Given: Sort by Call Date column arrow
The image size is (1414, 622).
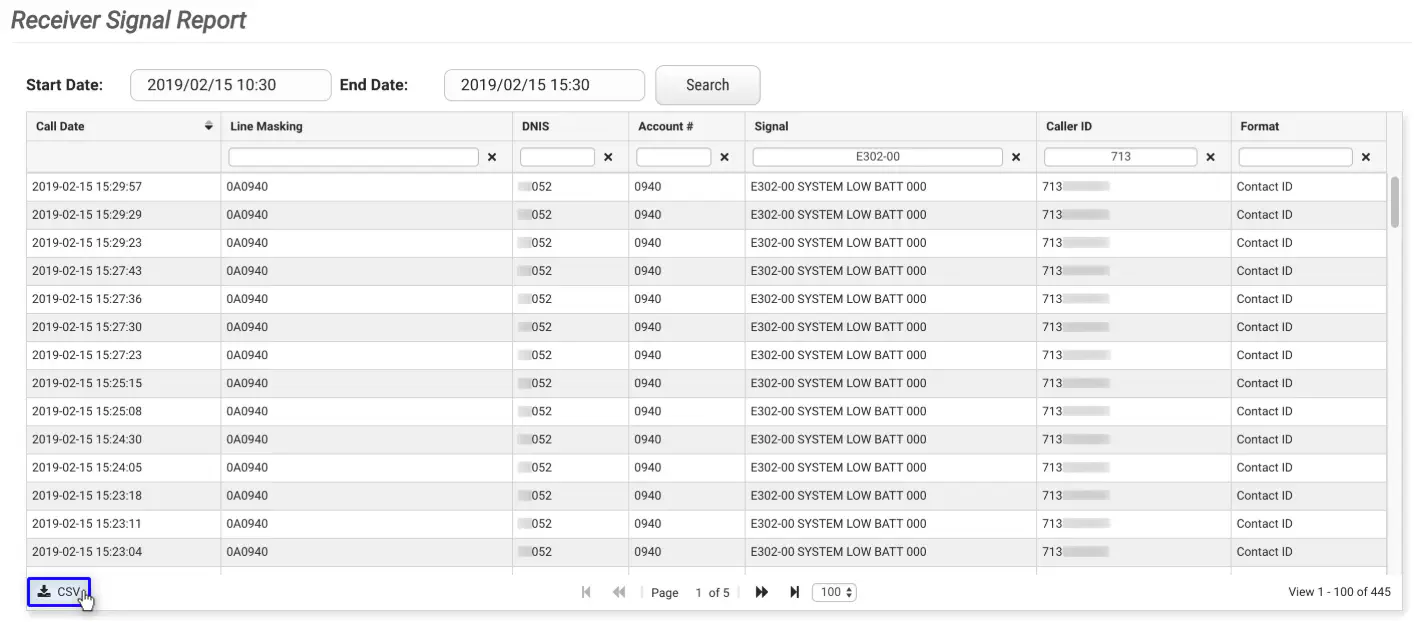Looking at the screenshot, I should click(x=208, y=126).
